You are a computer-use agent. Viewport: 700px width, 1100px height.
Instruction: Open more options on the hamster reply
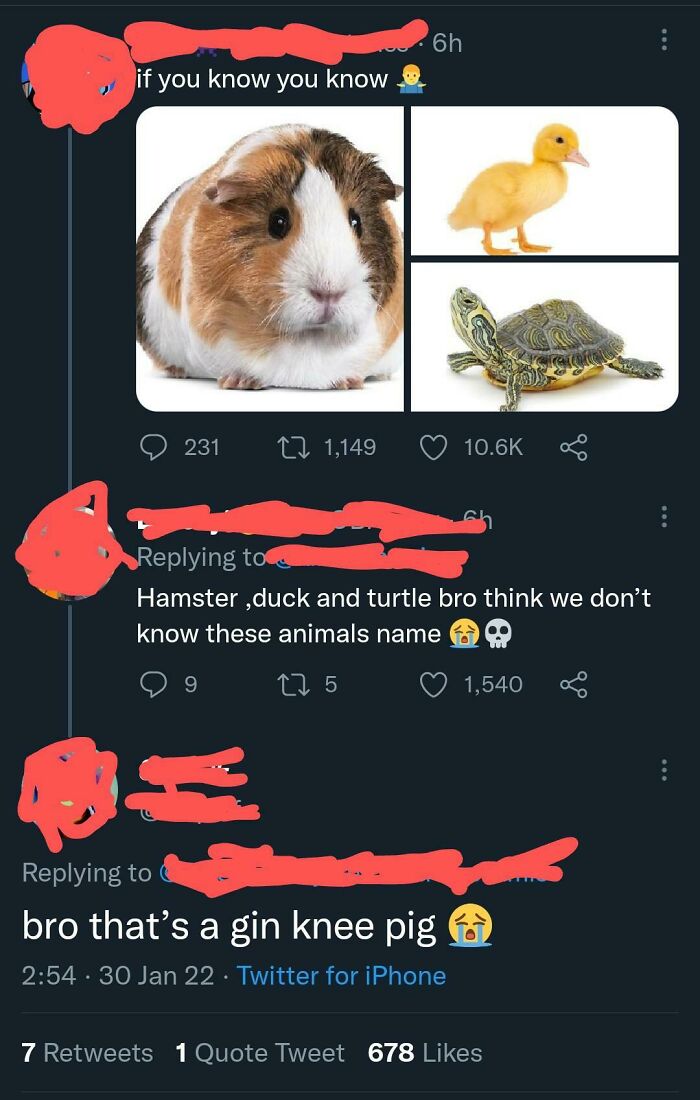click(x=661, y=517)
